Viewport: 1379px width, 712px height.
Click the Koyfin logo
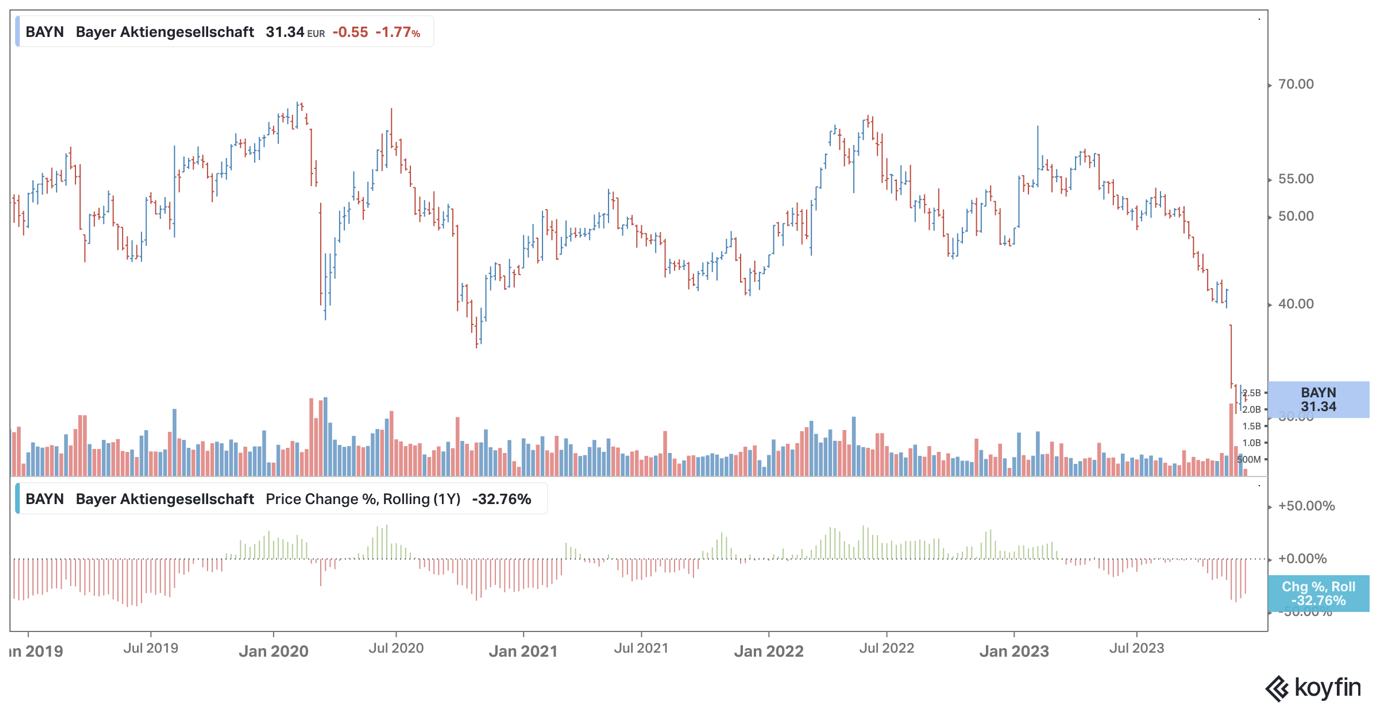pyautogui.click(x=1313, y=688)
